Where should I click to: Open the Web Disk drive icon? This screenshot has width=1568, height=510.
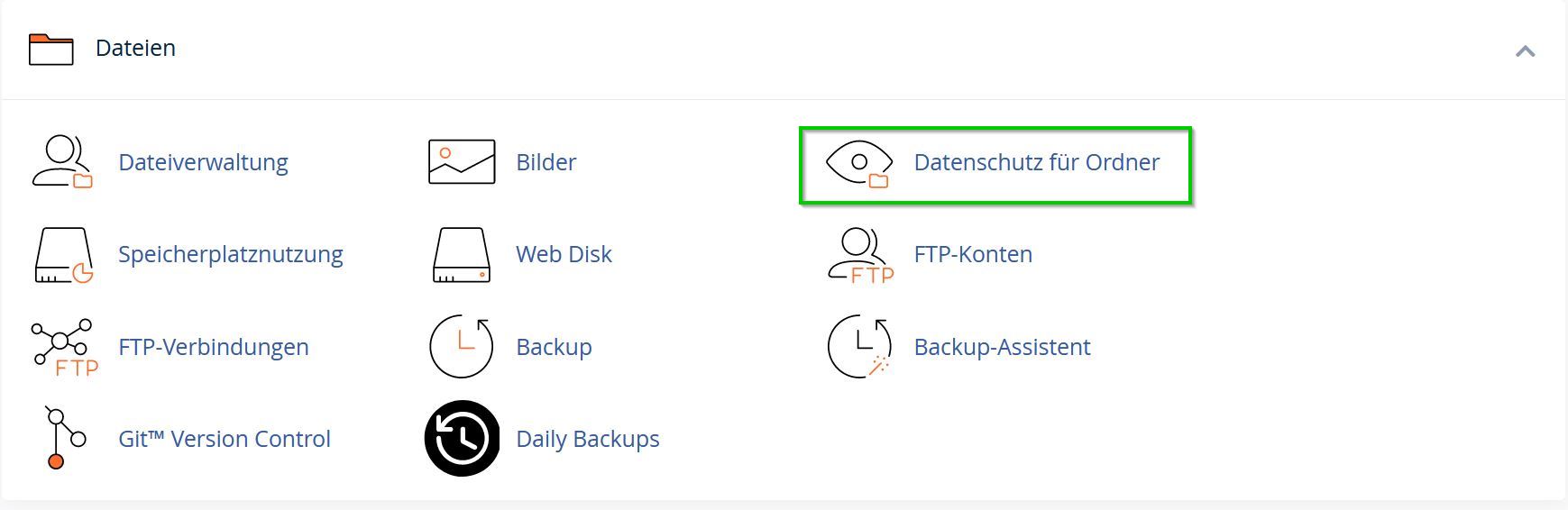[462, 255]
